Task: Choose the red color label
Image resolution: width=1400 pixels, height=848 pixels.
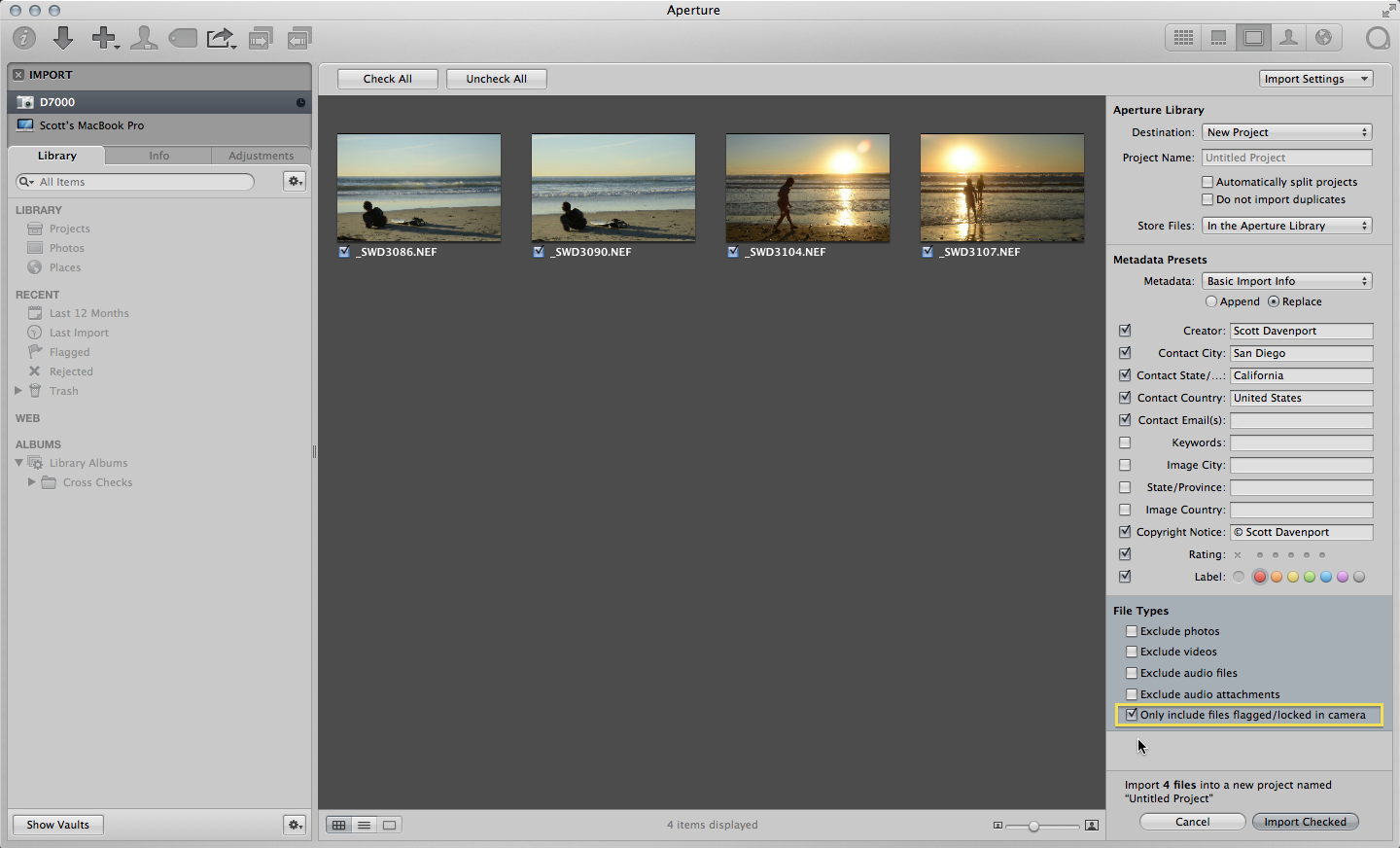Action: tap(1260, 577)
